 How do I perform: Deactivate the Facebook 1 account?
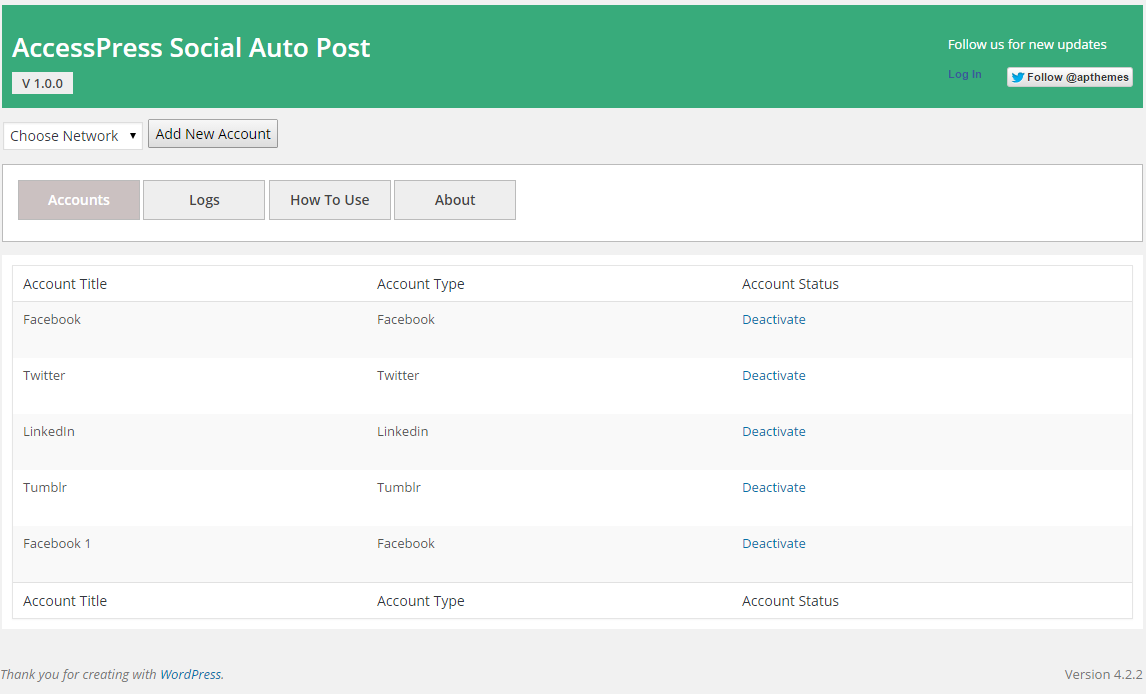pos(773,544)
